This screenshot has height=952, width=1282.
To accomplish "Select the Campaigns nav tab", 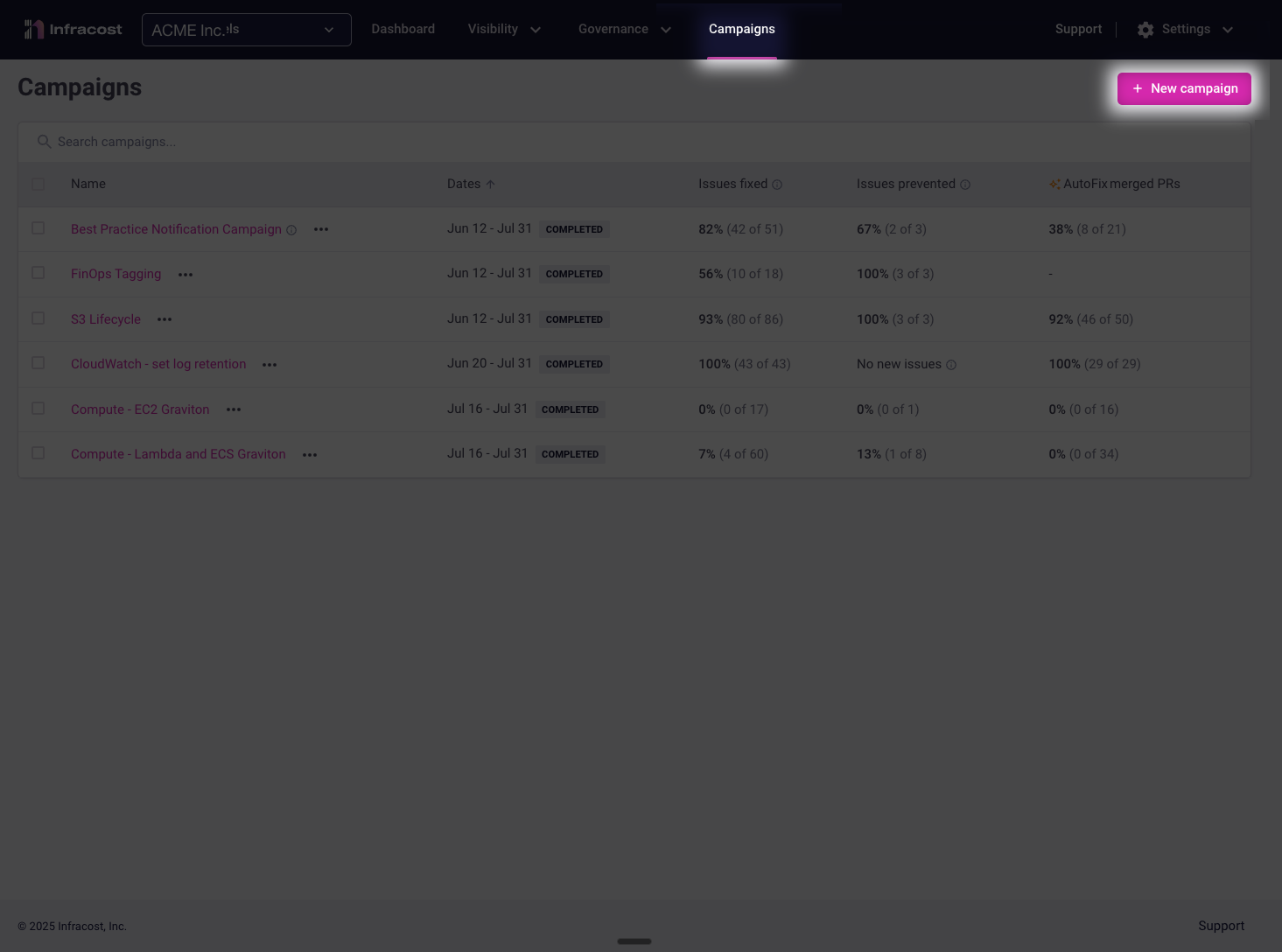I will tap(741, 30).
